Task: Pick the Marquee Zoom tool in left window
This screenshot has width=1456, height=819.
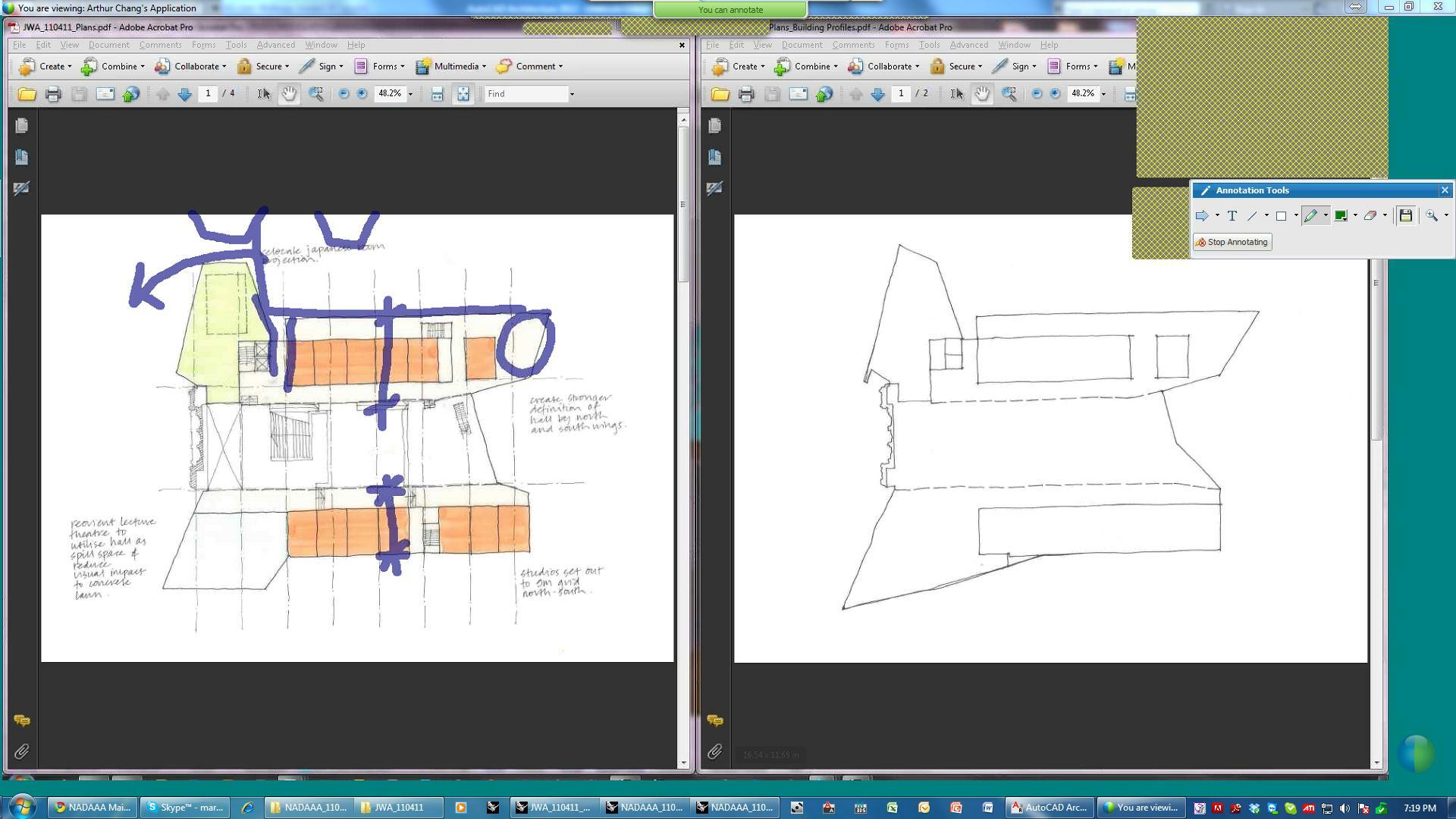Action: [x=315, y=94]
